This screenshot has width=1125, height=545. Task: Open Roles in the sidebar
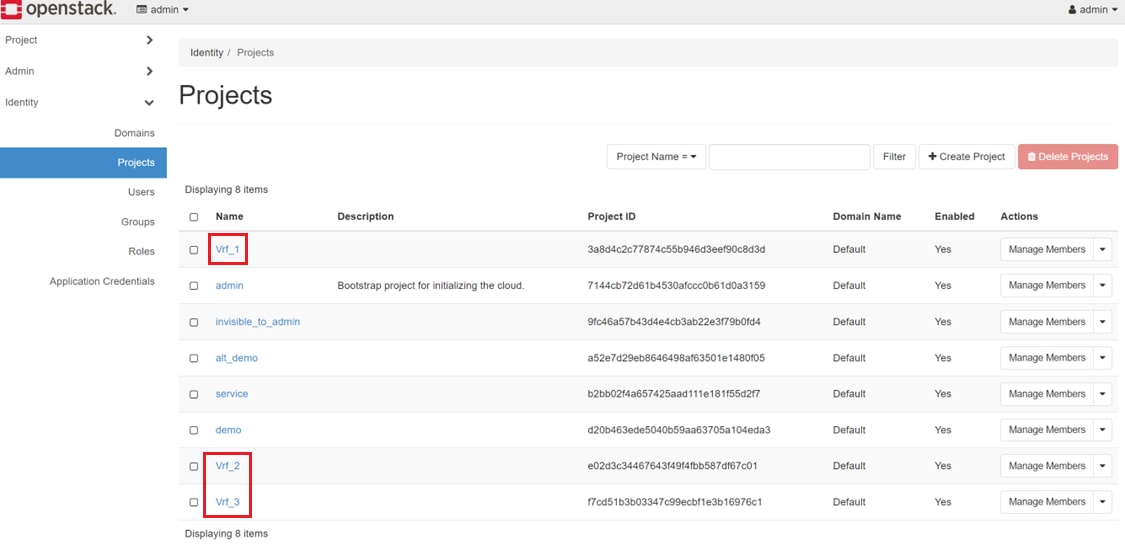(x=141, y=252)
